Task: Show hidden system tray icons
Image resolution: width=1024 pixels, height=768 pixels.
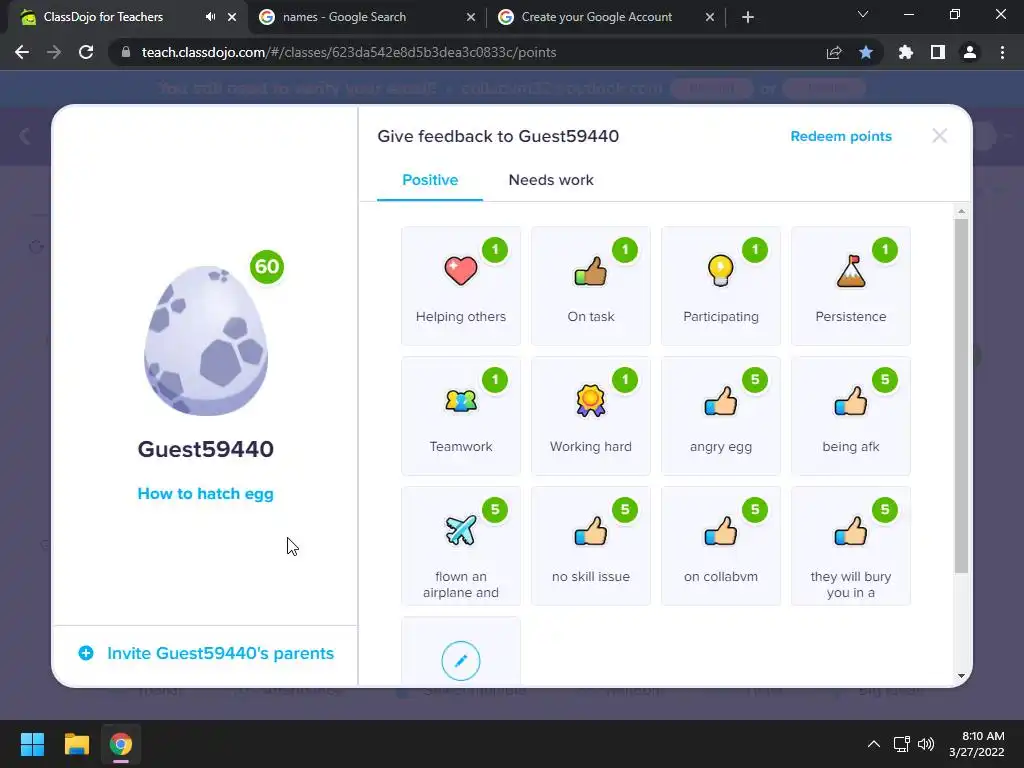Action: [x=874, y=744]
